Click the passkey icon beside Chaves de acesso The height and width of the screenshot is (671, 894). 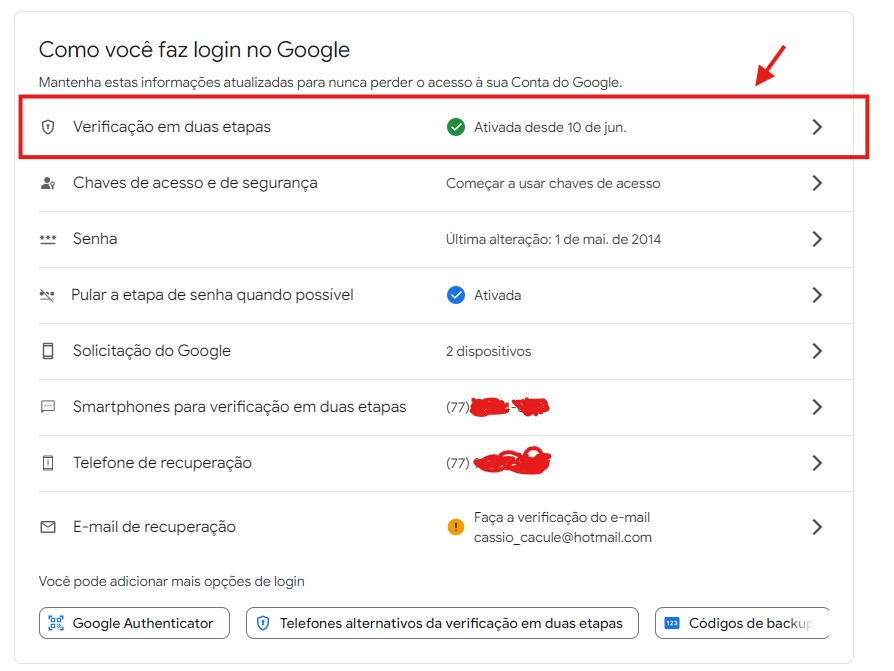[47, 183]
